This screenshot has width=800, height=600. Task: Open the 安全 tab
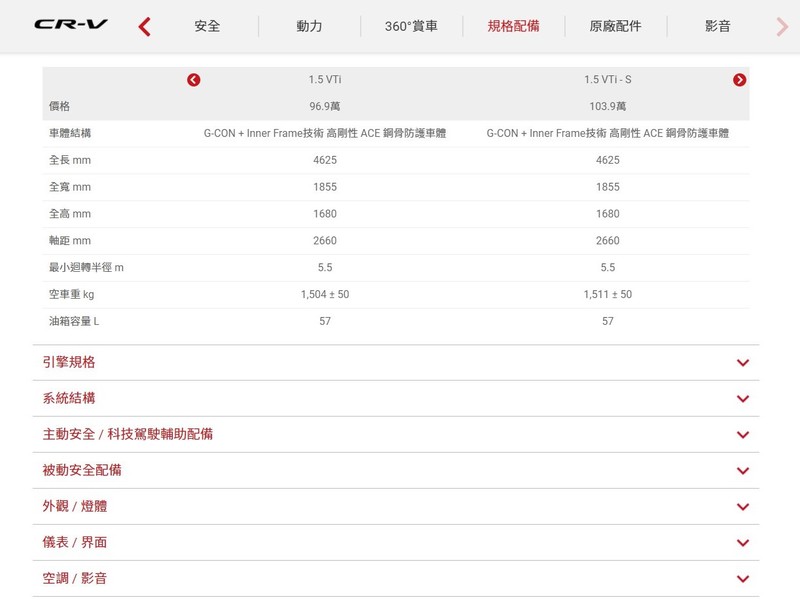click(x=207, y=26)
